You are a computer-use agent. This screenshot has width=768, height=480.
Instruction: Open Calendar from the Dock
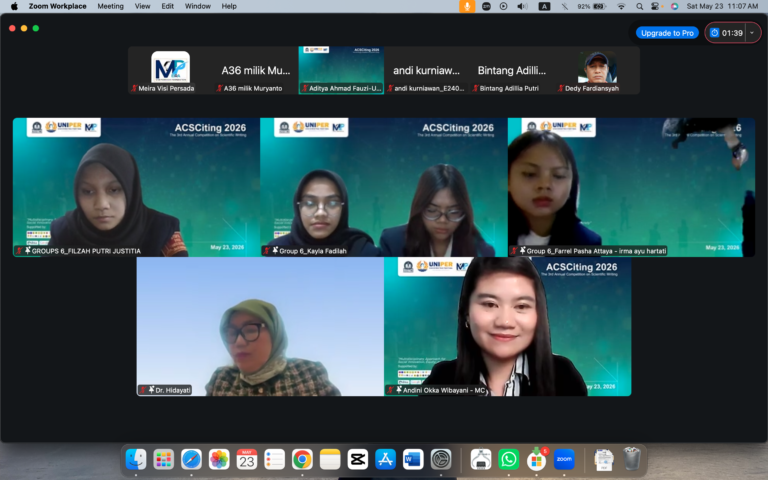pos(246,459)
